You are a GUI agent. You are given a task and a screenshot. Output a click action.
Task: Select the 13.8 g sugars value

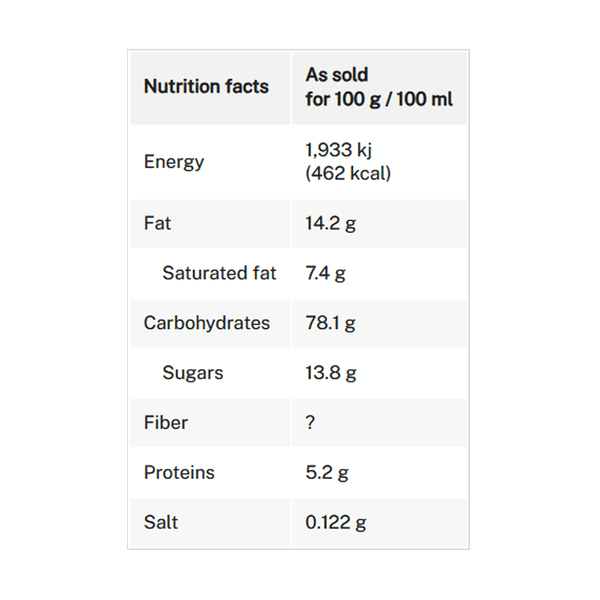coord(331,373)
